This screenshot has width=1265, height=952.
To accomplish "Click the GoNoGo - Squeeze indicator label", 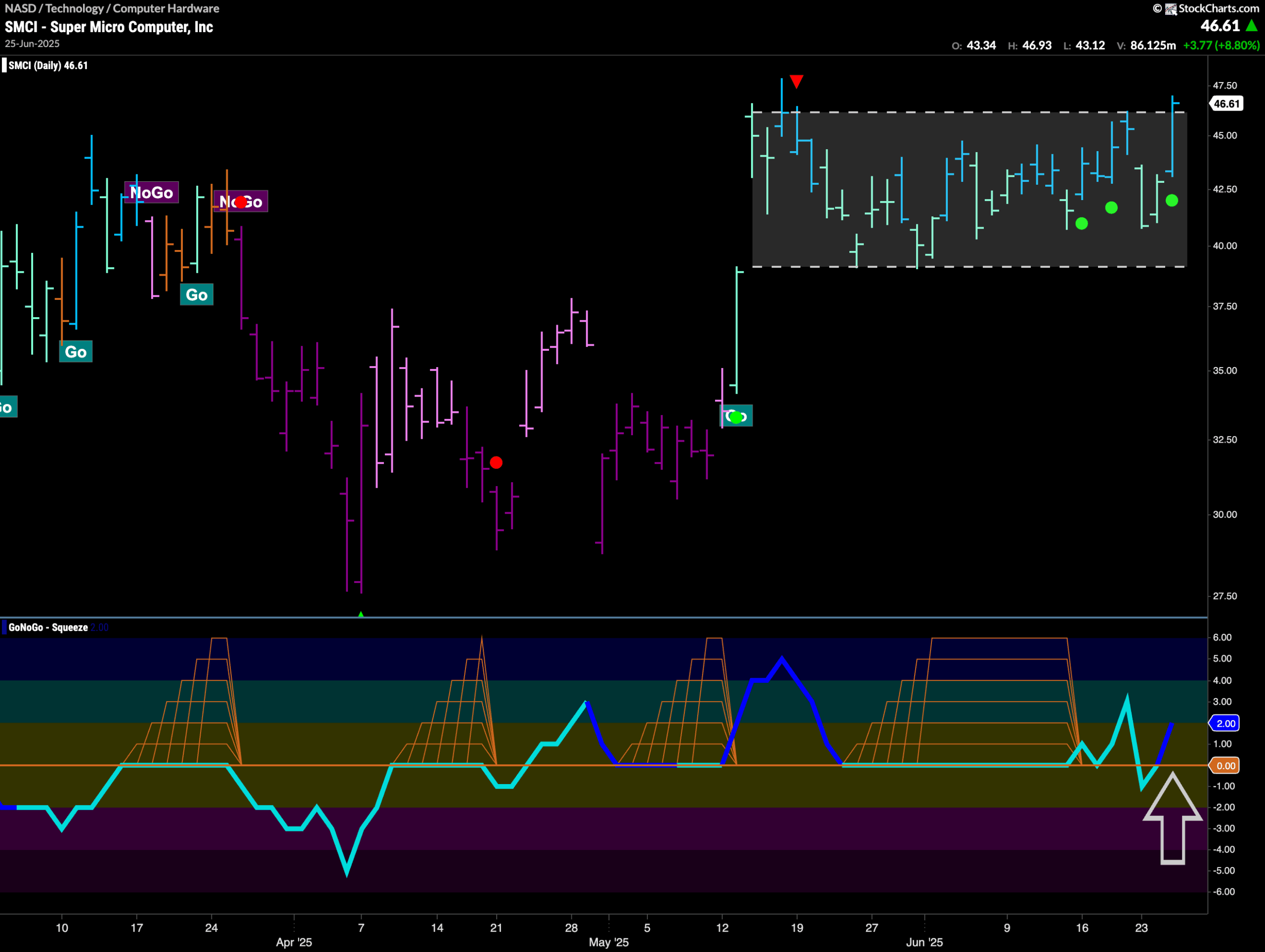I will click(48, 627).
